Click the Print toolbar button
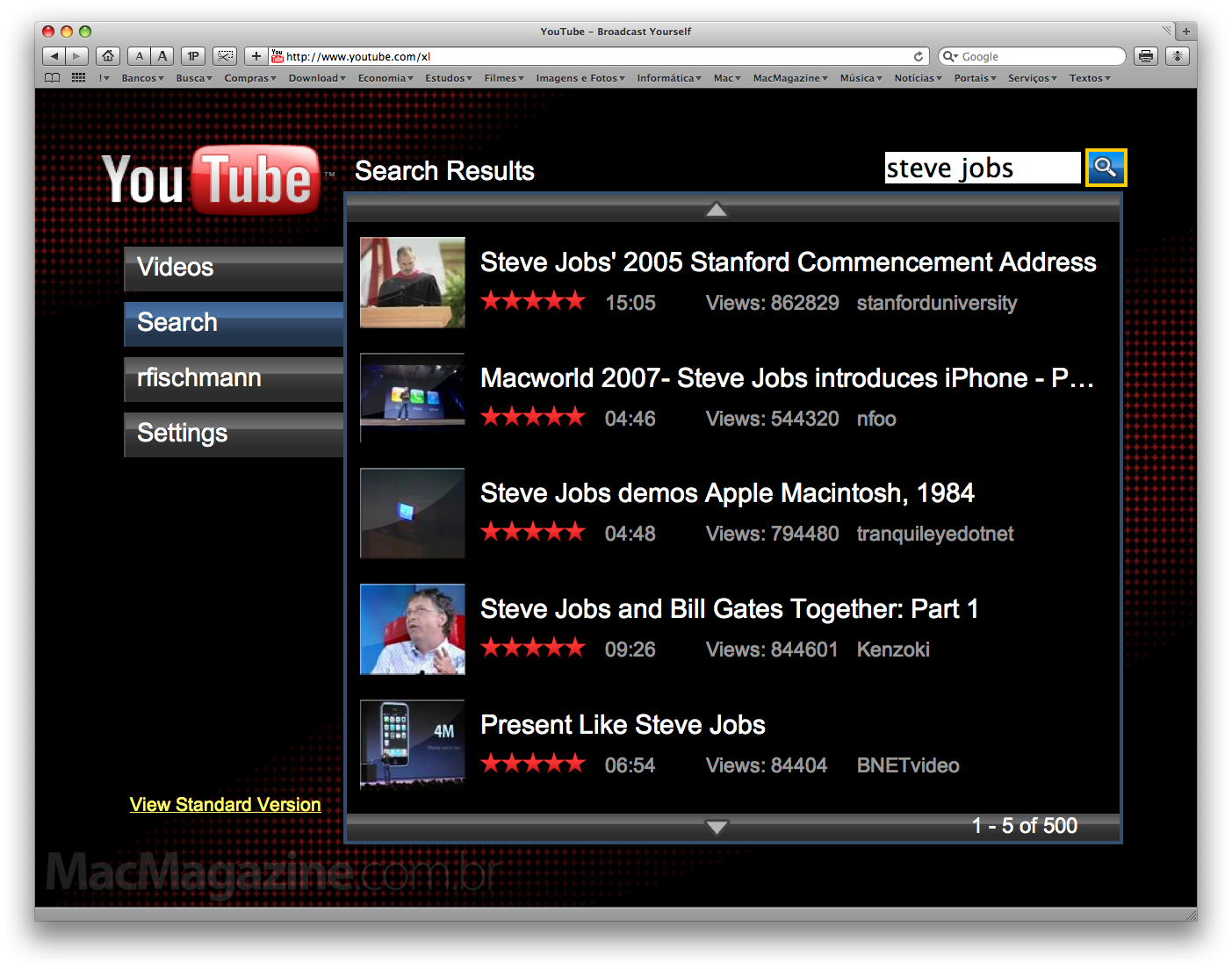The height and width of the screenshot is (969, 1232). pyautogui.click(x=1146, y=56)
